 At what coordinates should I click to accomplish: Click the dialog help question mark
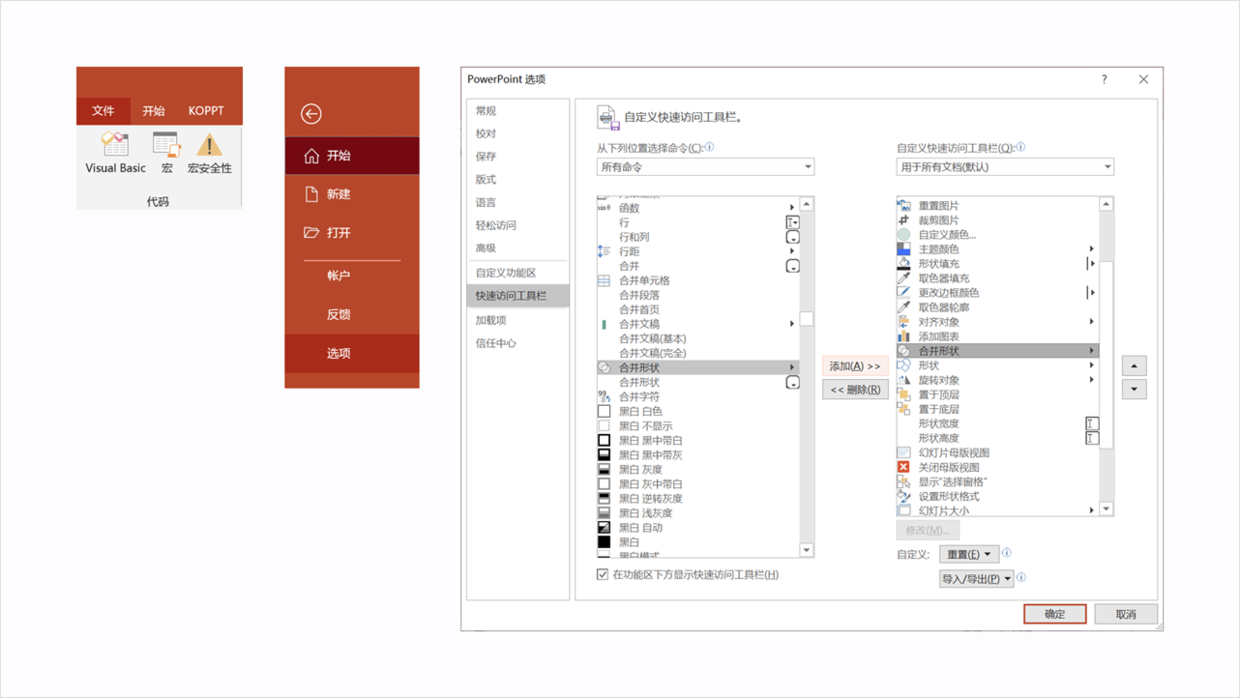point(1104,80)
